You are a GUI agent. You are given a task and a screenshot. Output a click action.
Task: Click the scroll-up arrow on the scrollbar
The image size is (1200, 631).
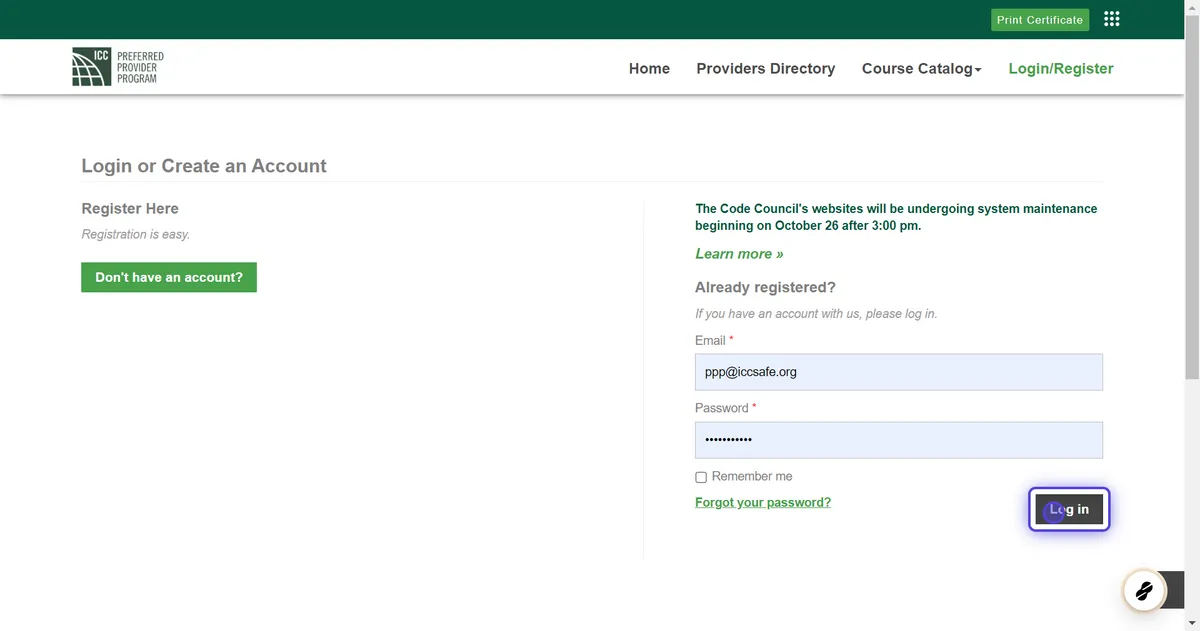coord(1193,6)
